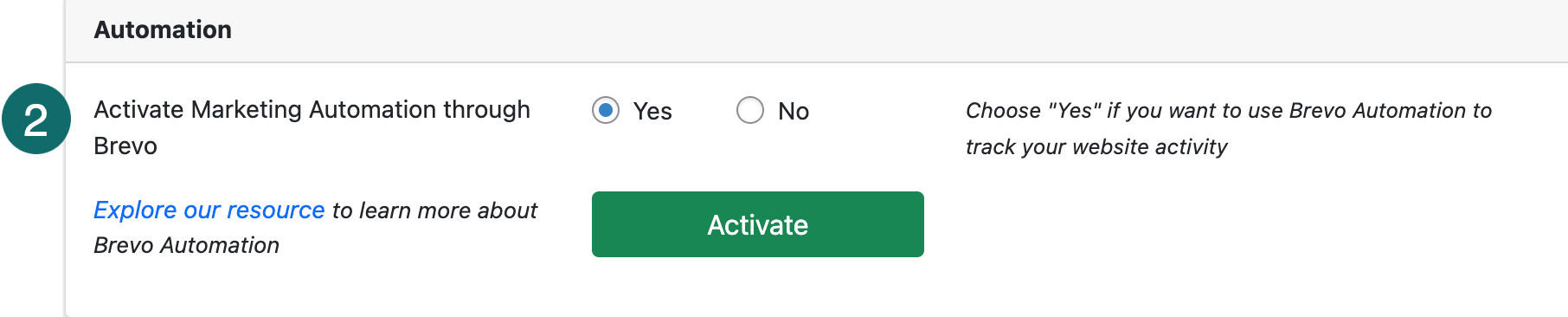
Task: Click the "to learn more about" italic text
Action: click(434, 210)
